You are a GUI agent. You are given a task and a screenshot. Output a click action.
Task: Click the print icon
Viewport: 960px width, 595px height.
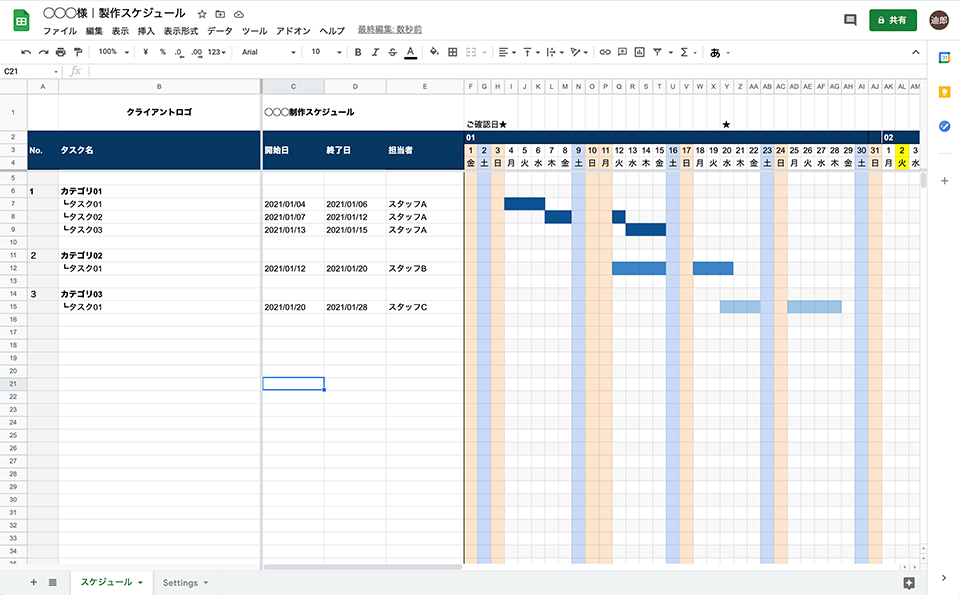(61, 52)
